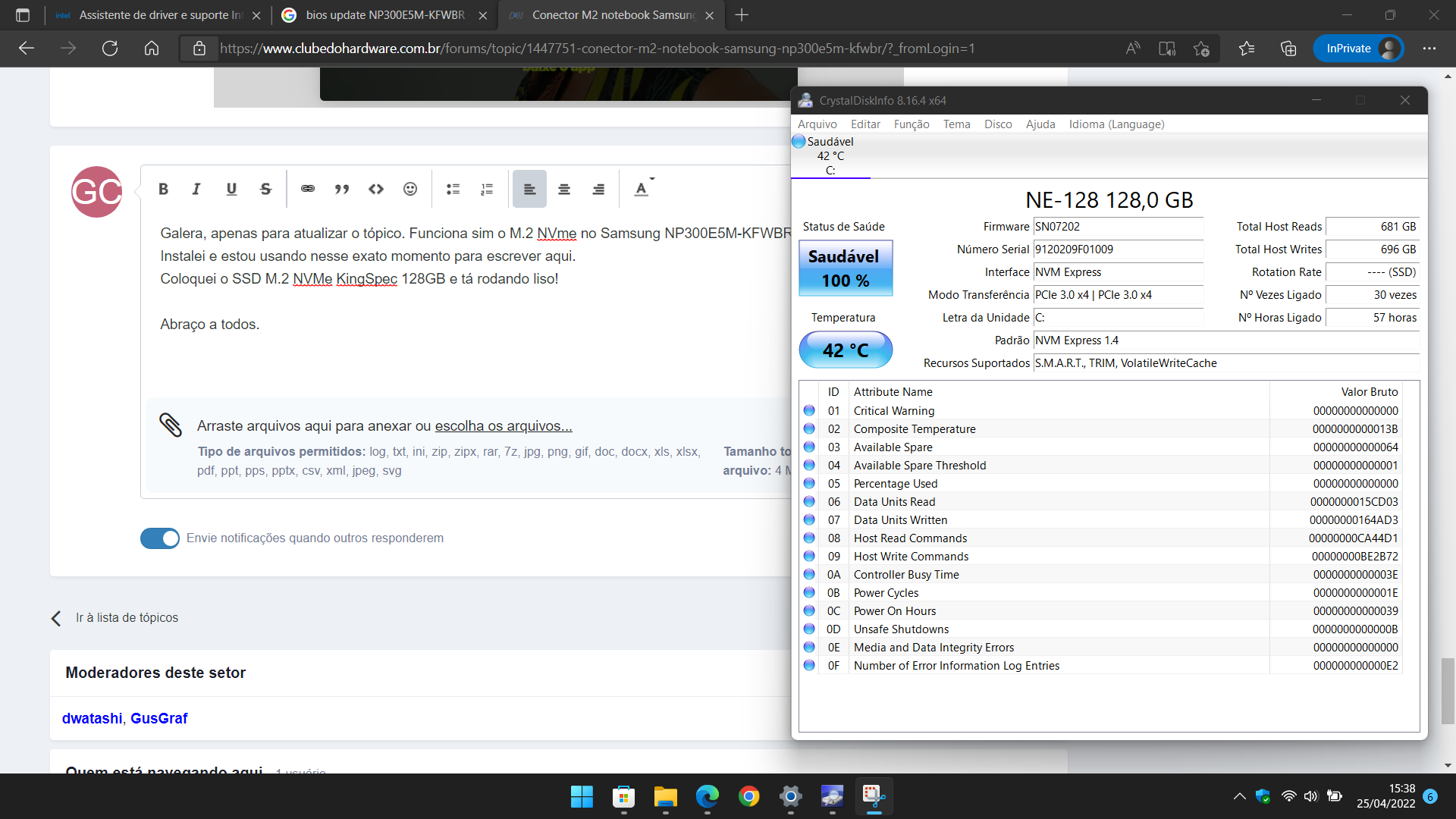This screenshot has height=819, width=1456.
Task: Open the Editar menu in CrystalDiskInfo
Action: pyautogui.click(x=865, y=124)
